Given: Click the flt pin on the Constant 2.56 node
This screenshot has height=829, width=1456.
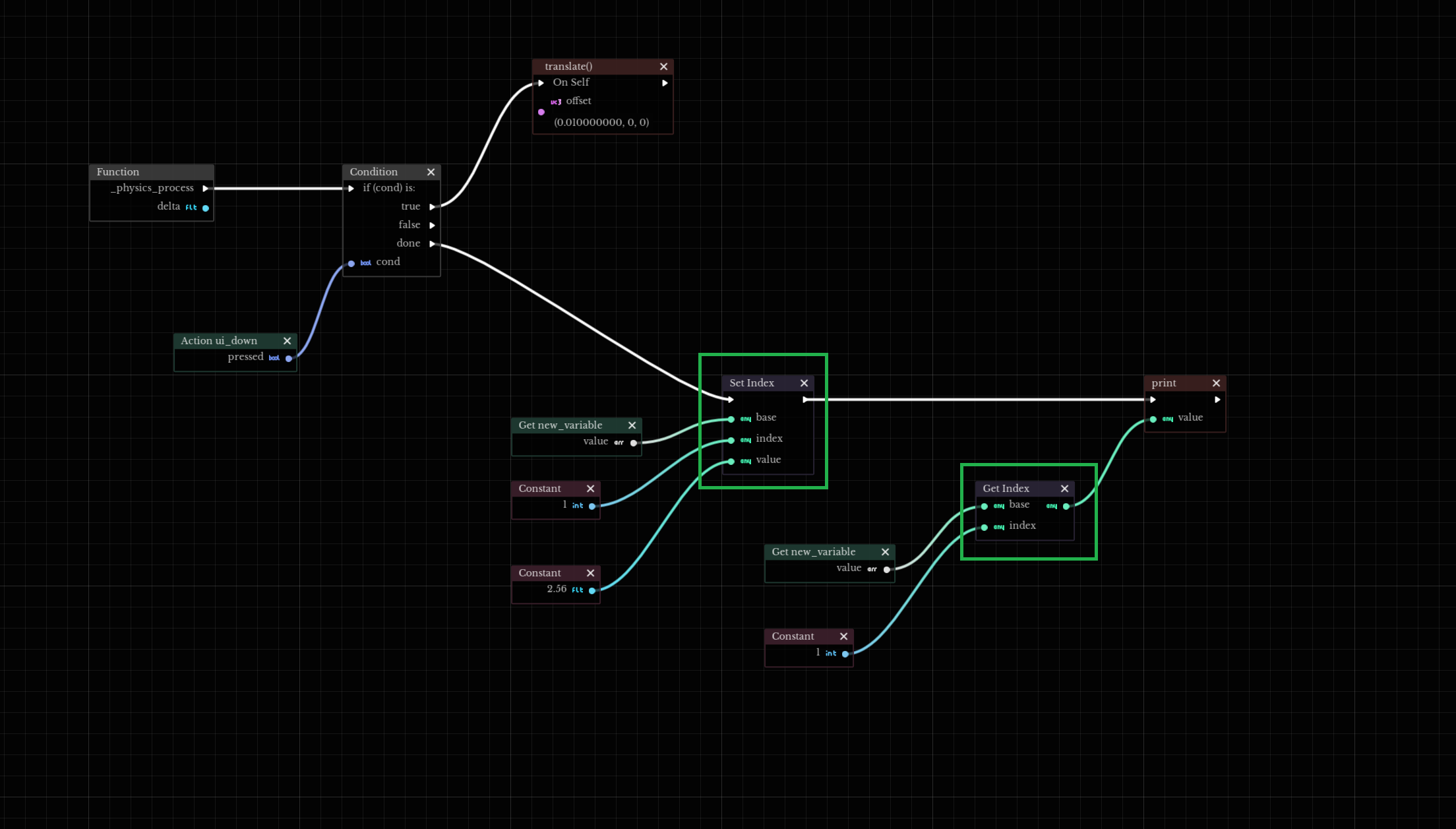Looking at the screenshot, I should [x=593, y=590].
